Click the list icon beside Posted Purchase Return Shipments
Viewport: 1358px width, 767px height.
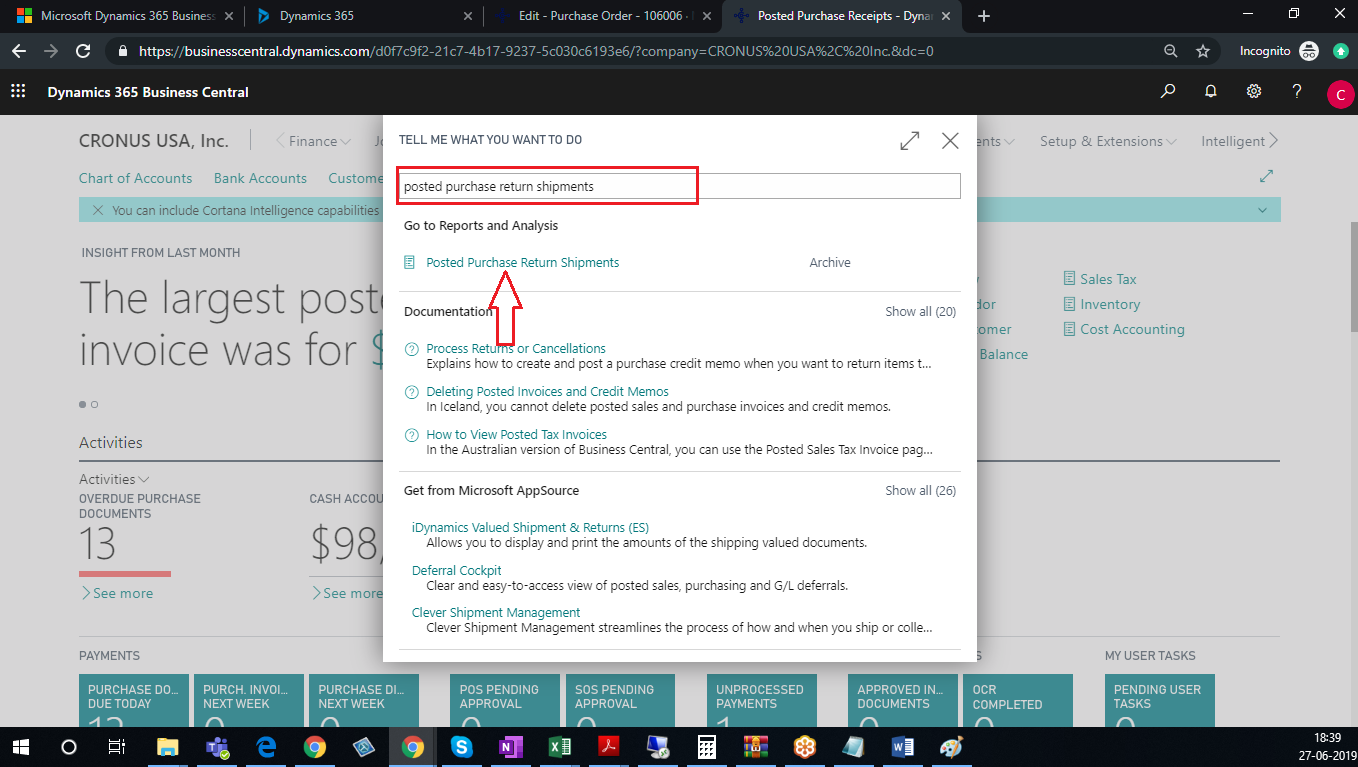click(x=410, y=262)
